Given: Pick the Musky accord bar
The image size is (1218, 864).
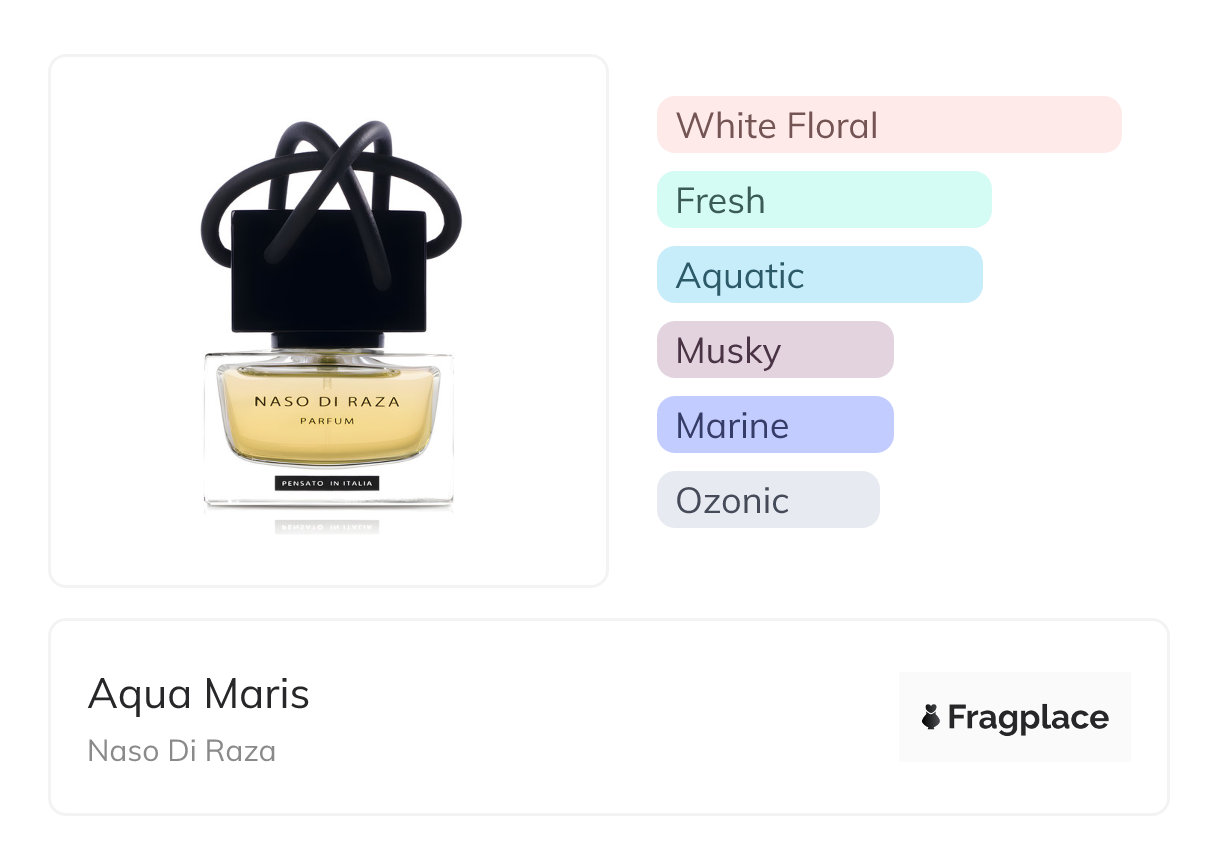Looking at the screenshot, I should 774,350.
